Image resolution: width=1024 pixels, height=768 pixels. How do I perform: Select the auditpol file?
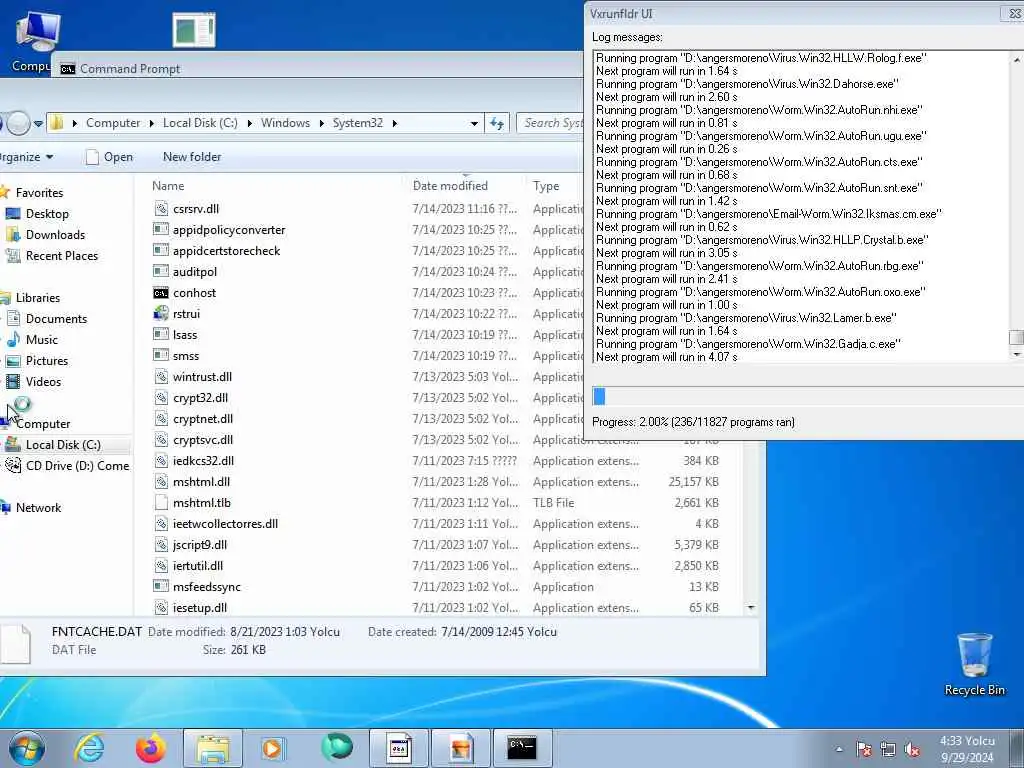point(195,272)
